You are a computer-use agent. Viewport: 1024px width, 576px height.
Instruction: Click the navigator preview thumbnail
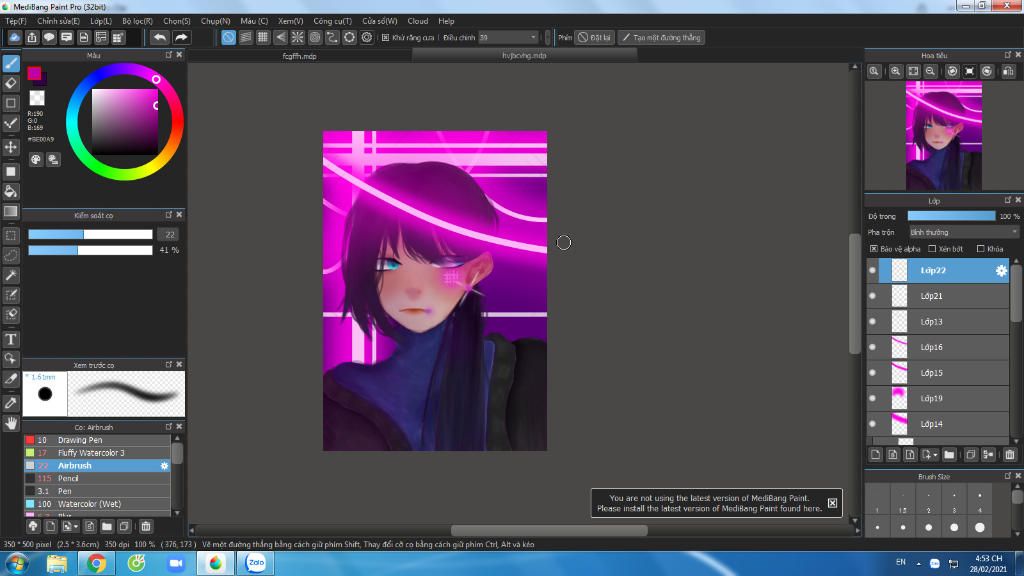click(x=944, y=136)
